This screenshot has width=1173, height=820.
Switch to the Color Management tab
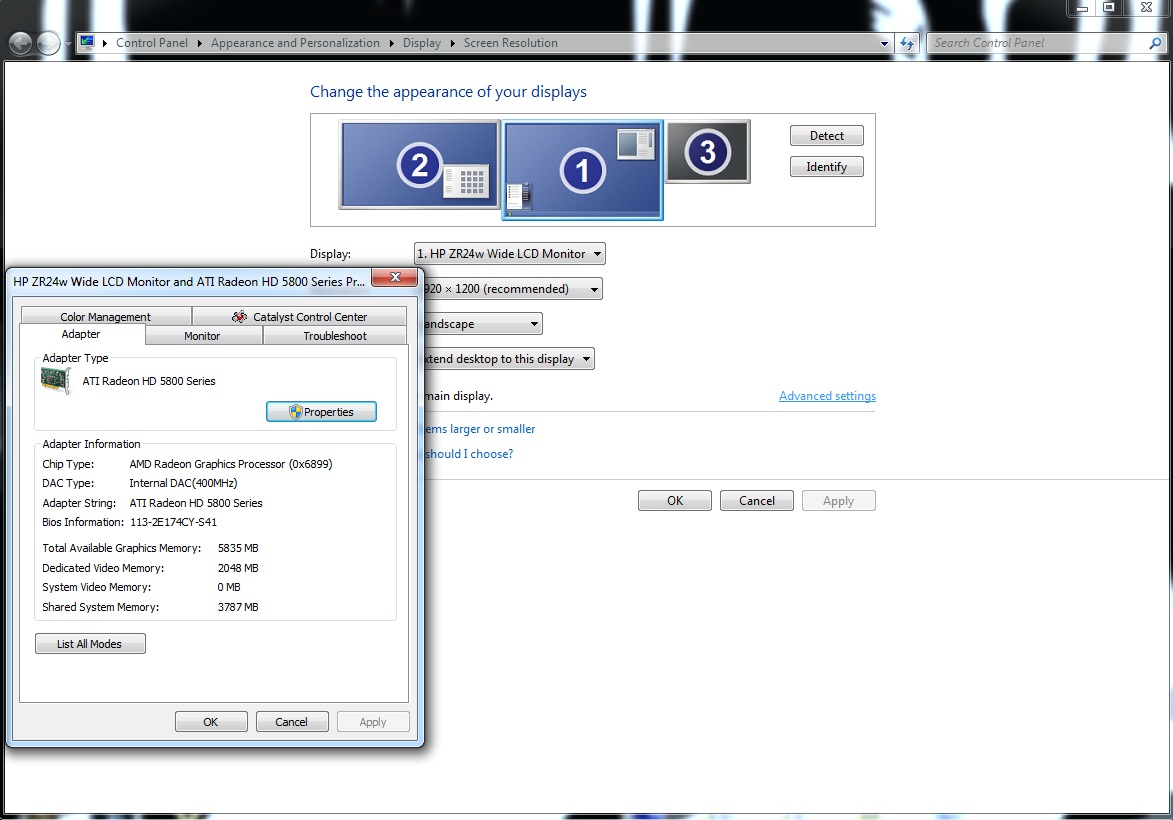tap(105, 316)
